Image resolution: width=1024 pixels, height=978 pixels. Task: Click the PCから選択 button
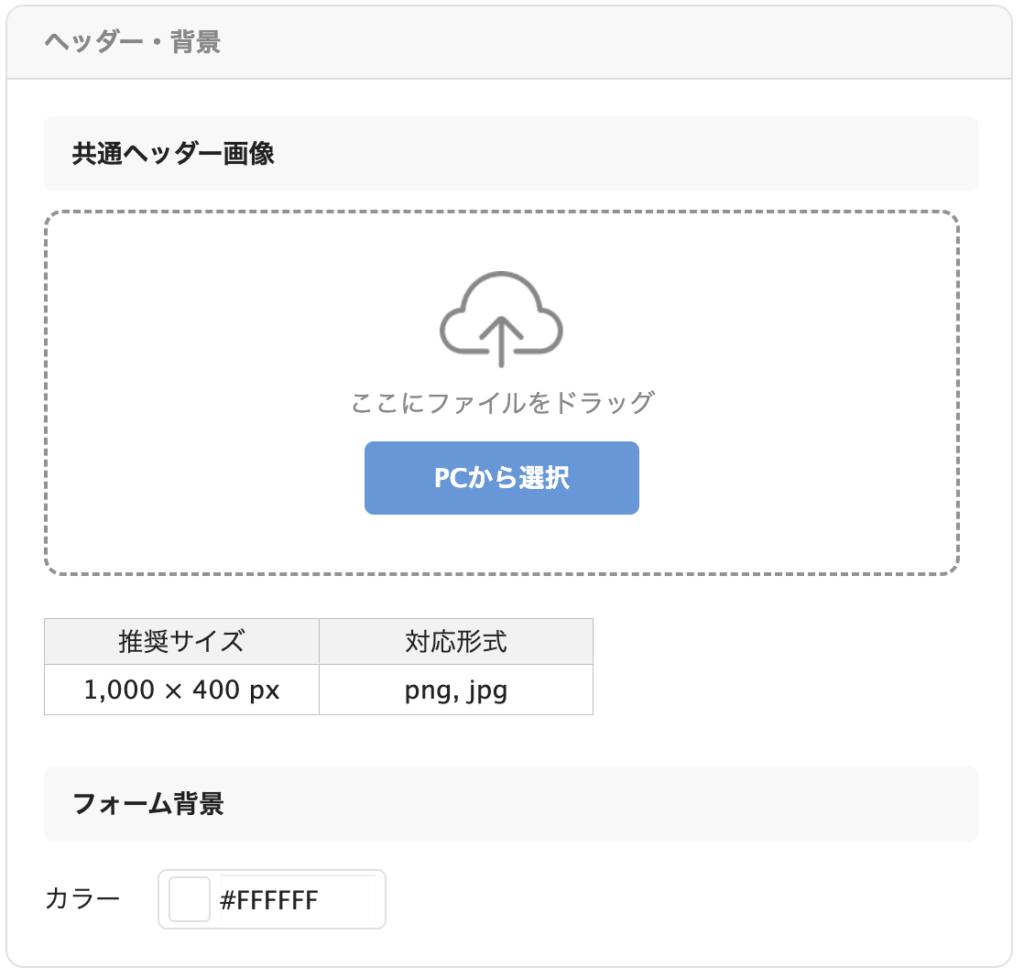[502, 478]
